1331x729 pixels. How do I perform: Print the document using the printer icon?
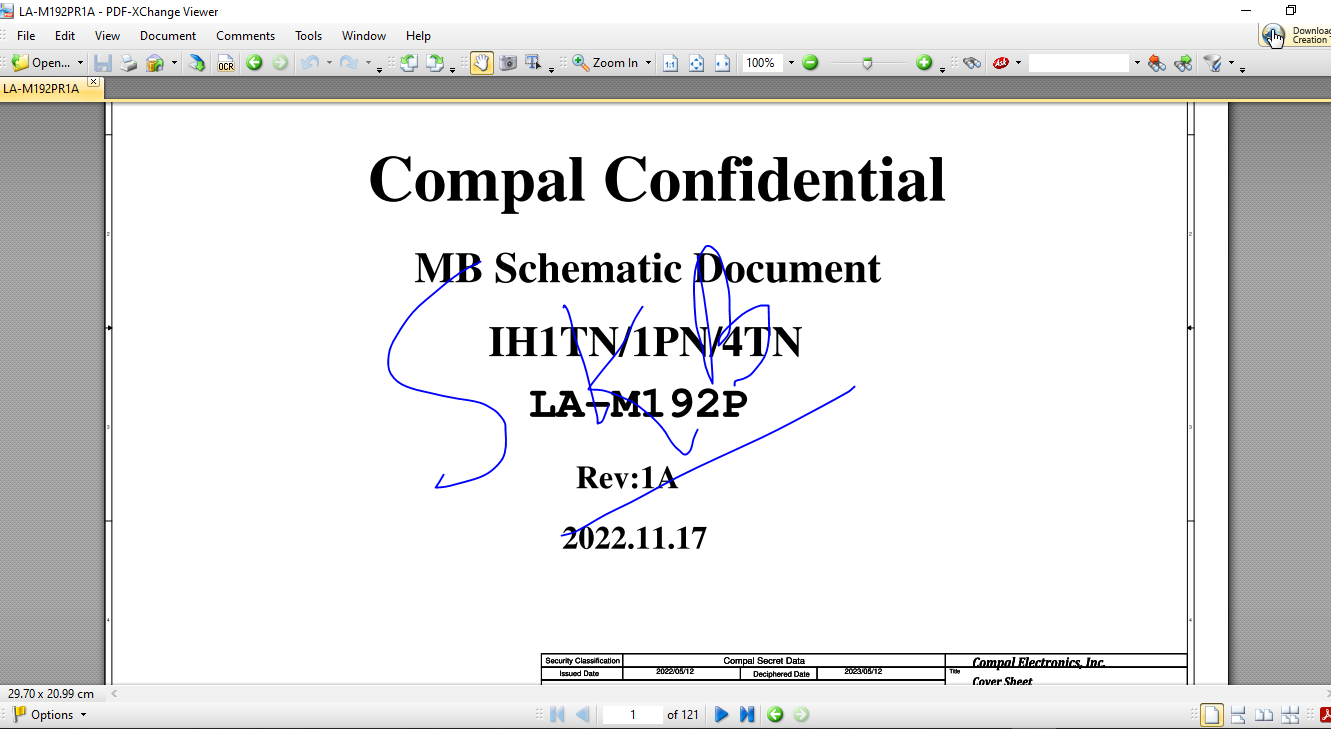point(129,63)
